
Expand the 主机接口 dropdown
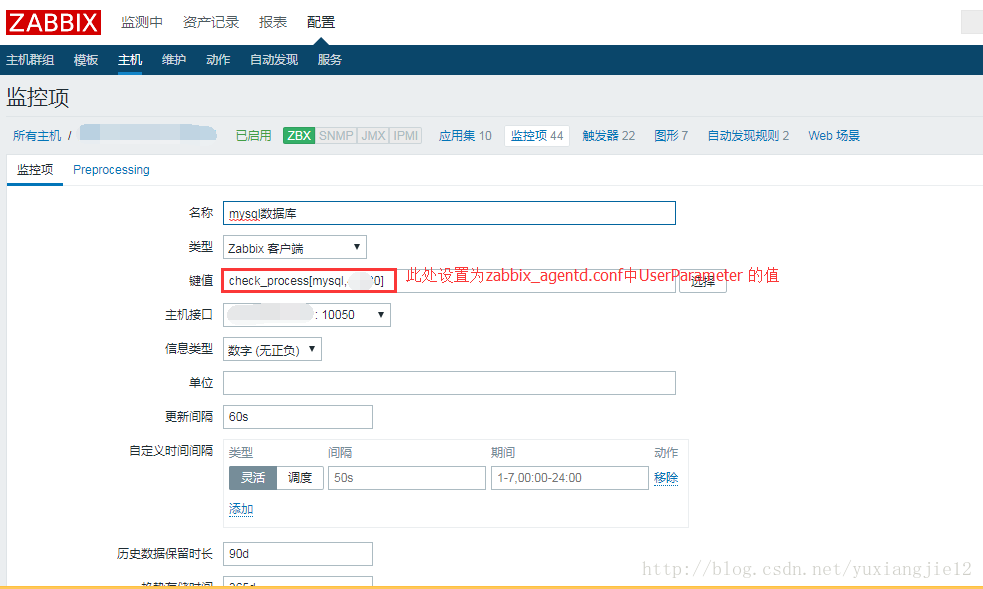point(307,315)
